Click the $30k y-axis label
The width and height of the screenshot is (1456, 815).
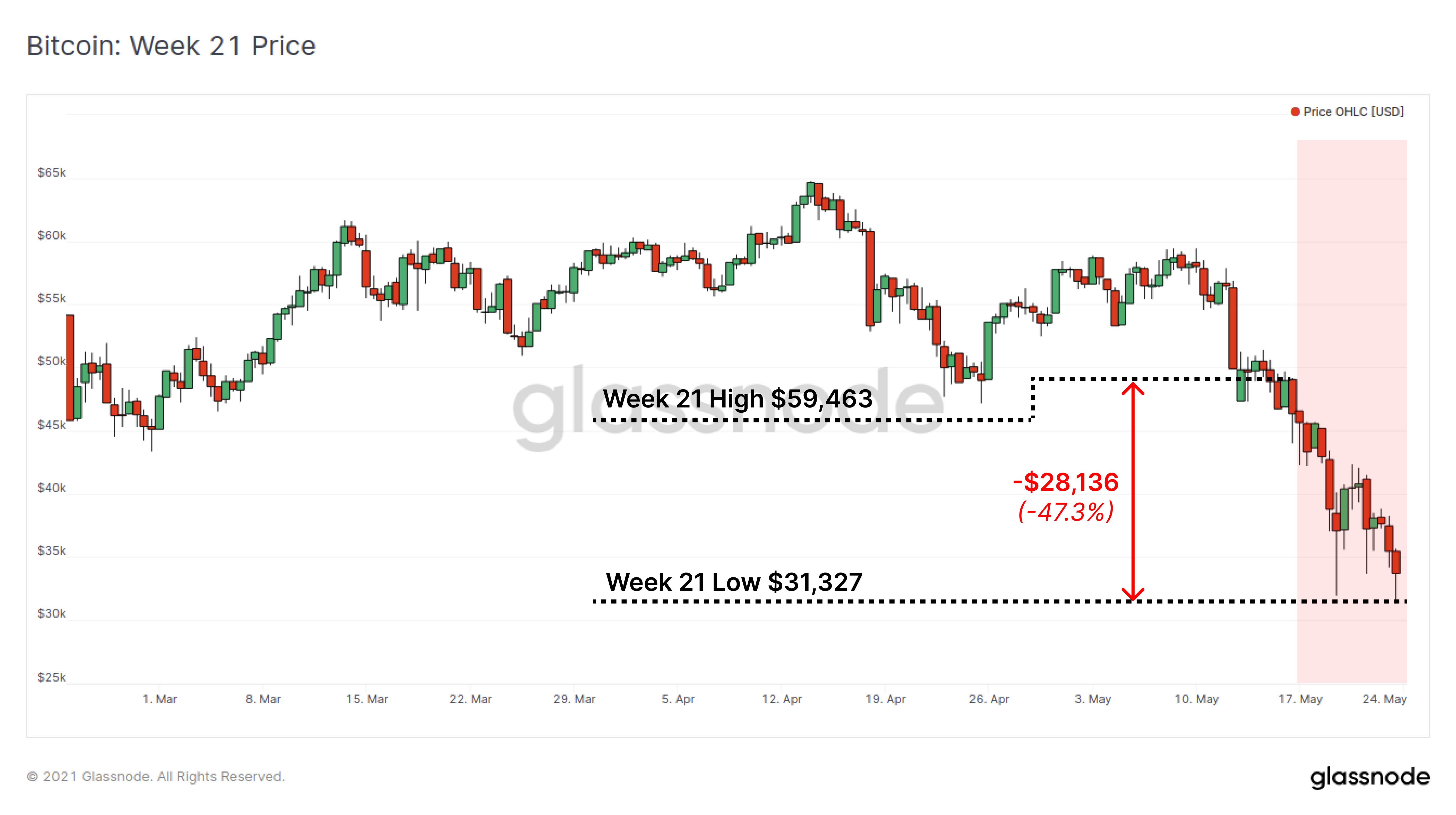[x=52, y=613]
